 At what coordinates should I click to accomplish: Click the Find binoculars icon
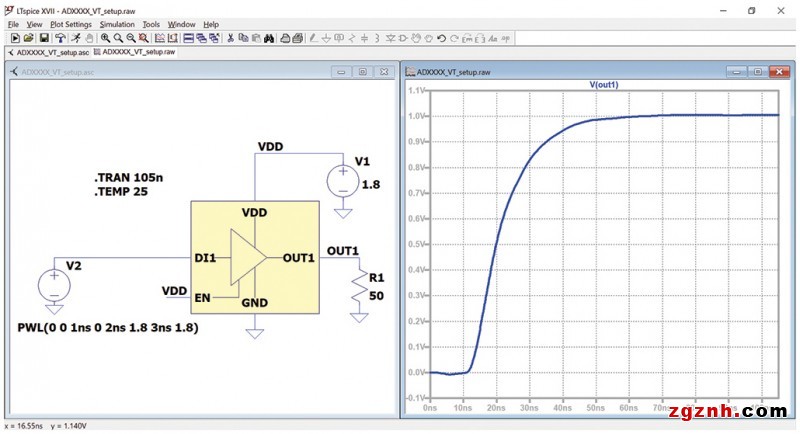269,38
